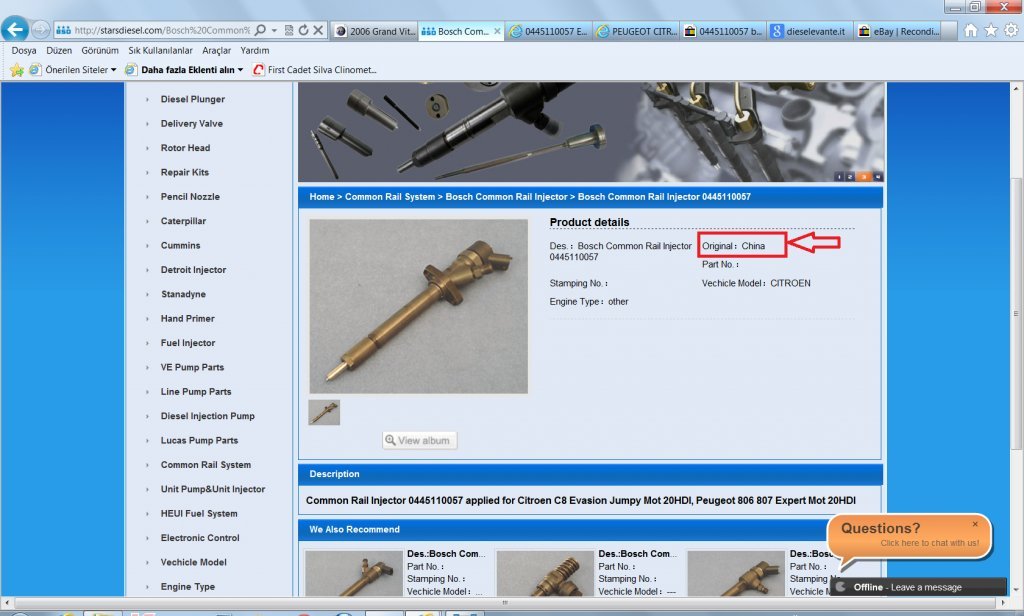Open the HEUI Fuel System category

199,513
